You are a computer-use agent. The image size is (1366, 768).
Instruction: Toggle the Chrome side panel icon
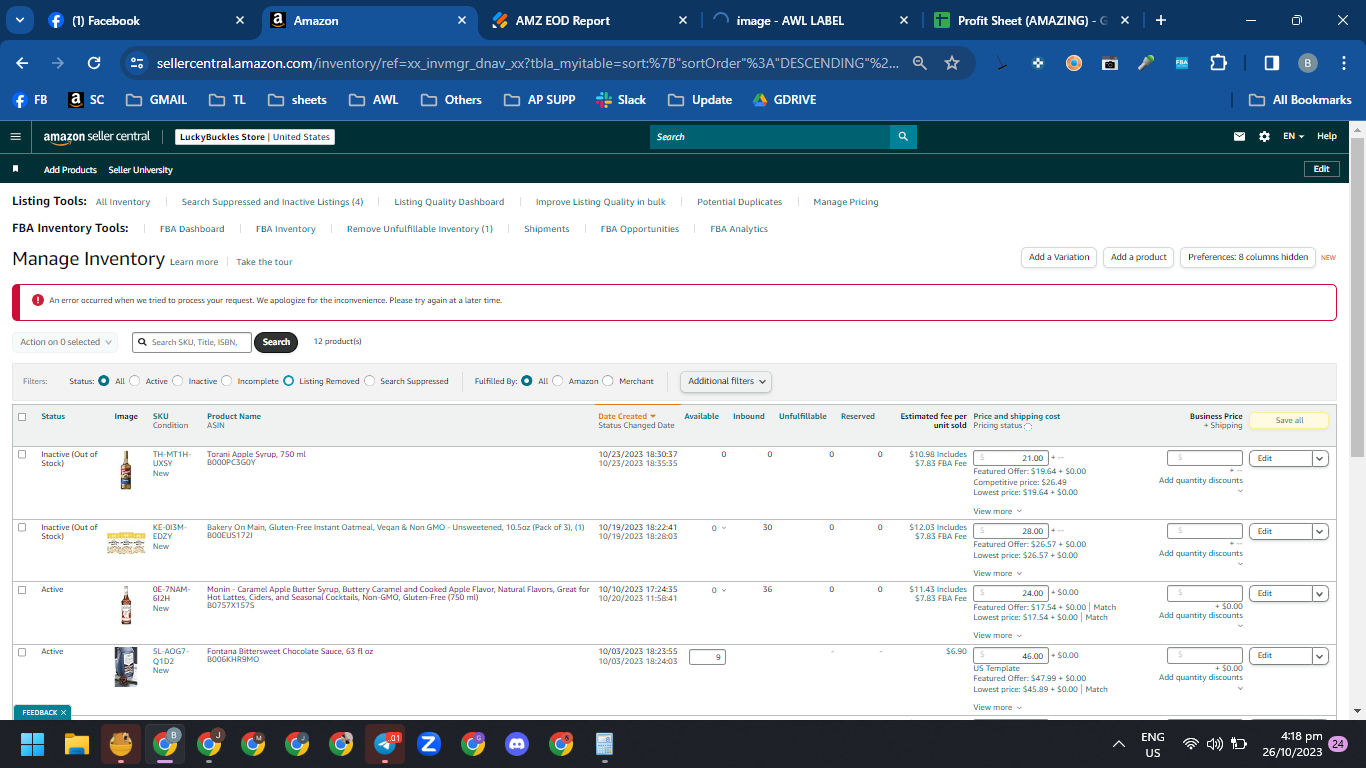click(x=1271, y=63)
